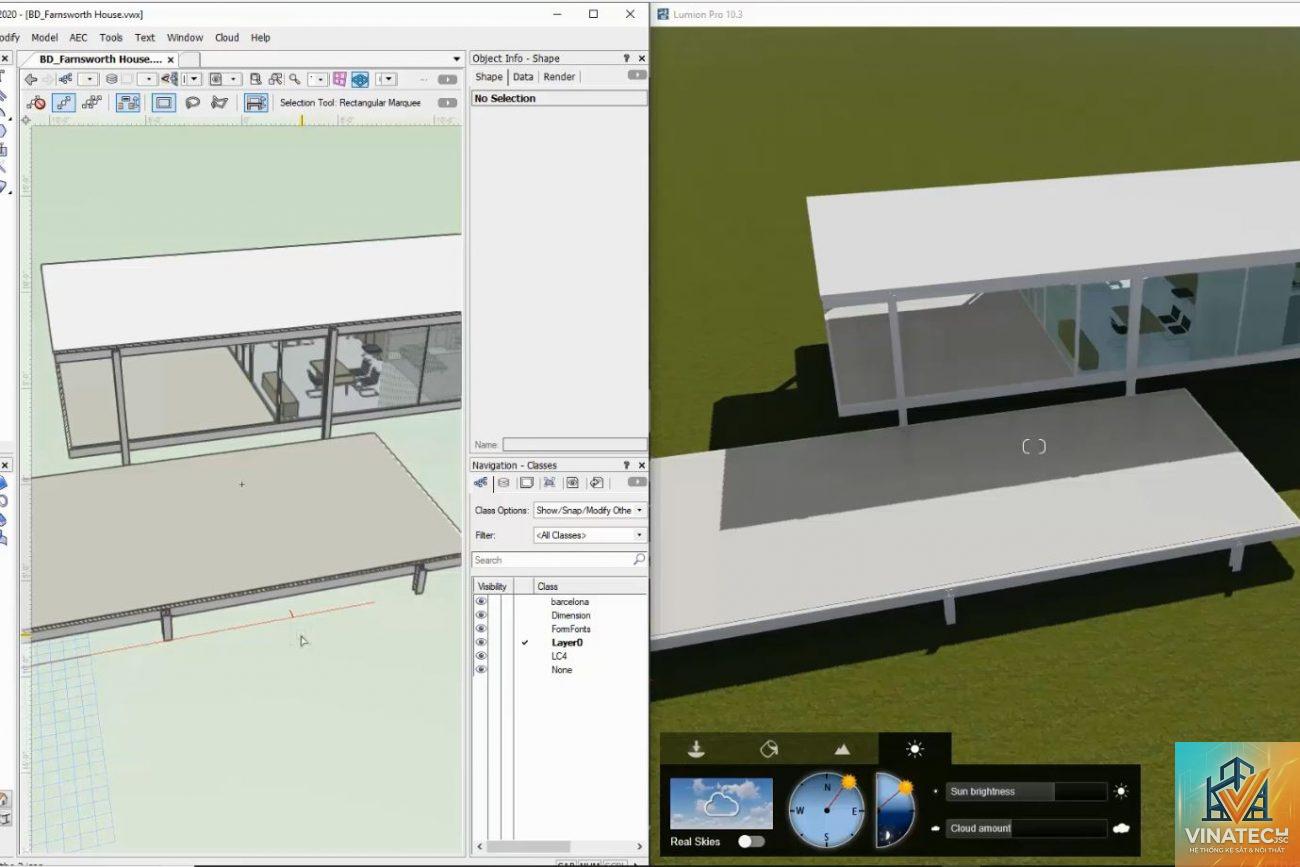Adjust the Cloud amount slider
1300x867 pixels.
tap(1027, 828)
